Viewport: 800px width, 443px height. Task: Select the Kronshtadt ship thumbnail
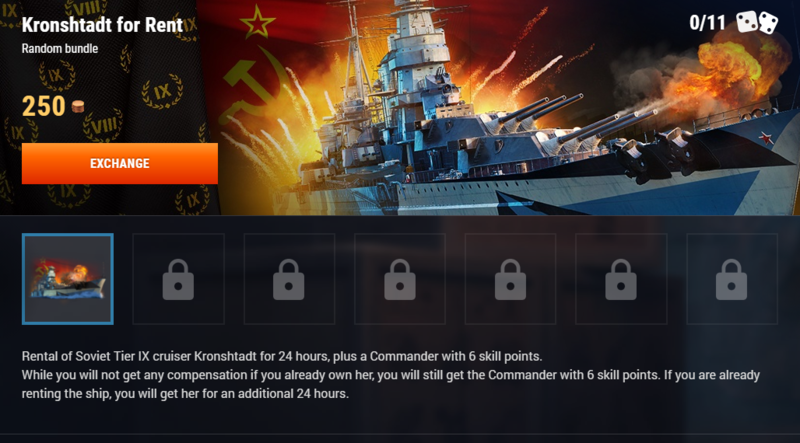click(68, 279)
